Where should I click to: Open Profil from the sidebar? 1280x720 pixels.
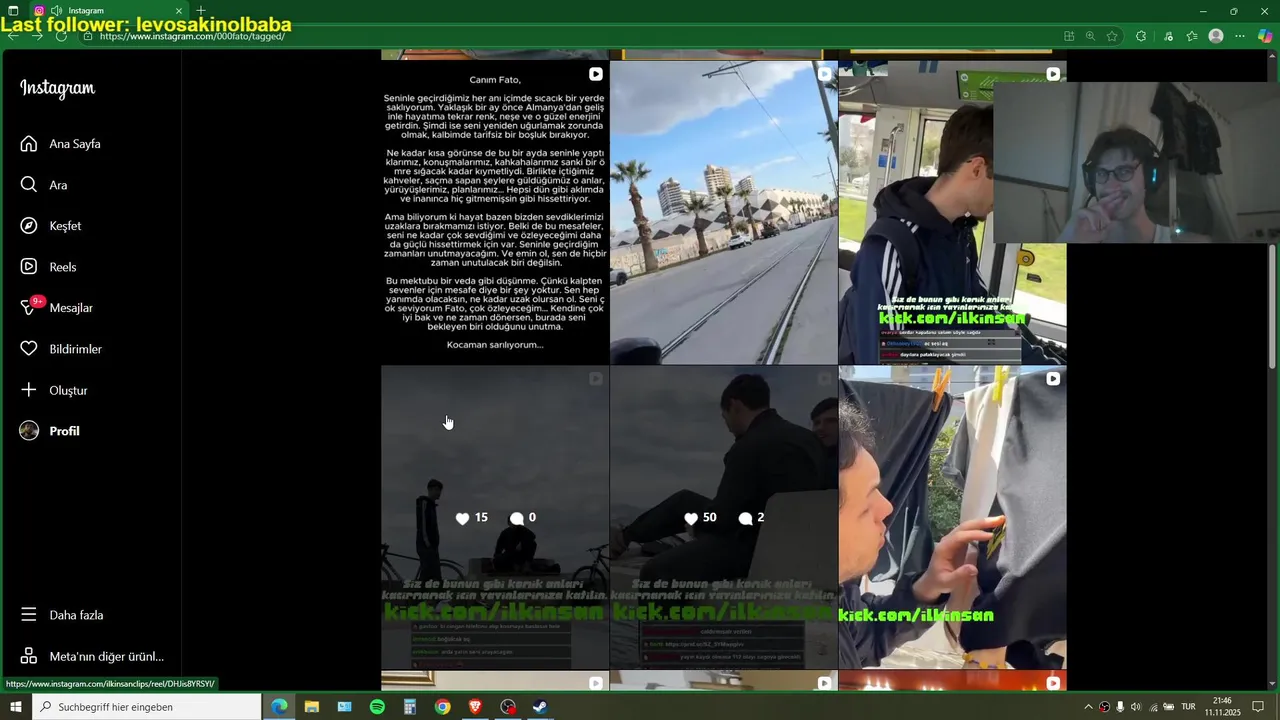50,431
